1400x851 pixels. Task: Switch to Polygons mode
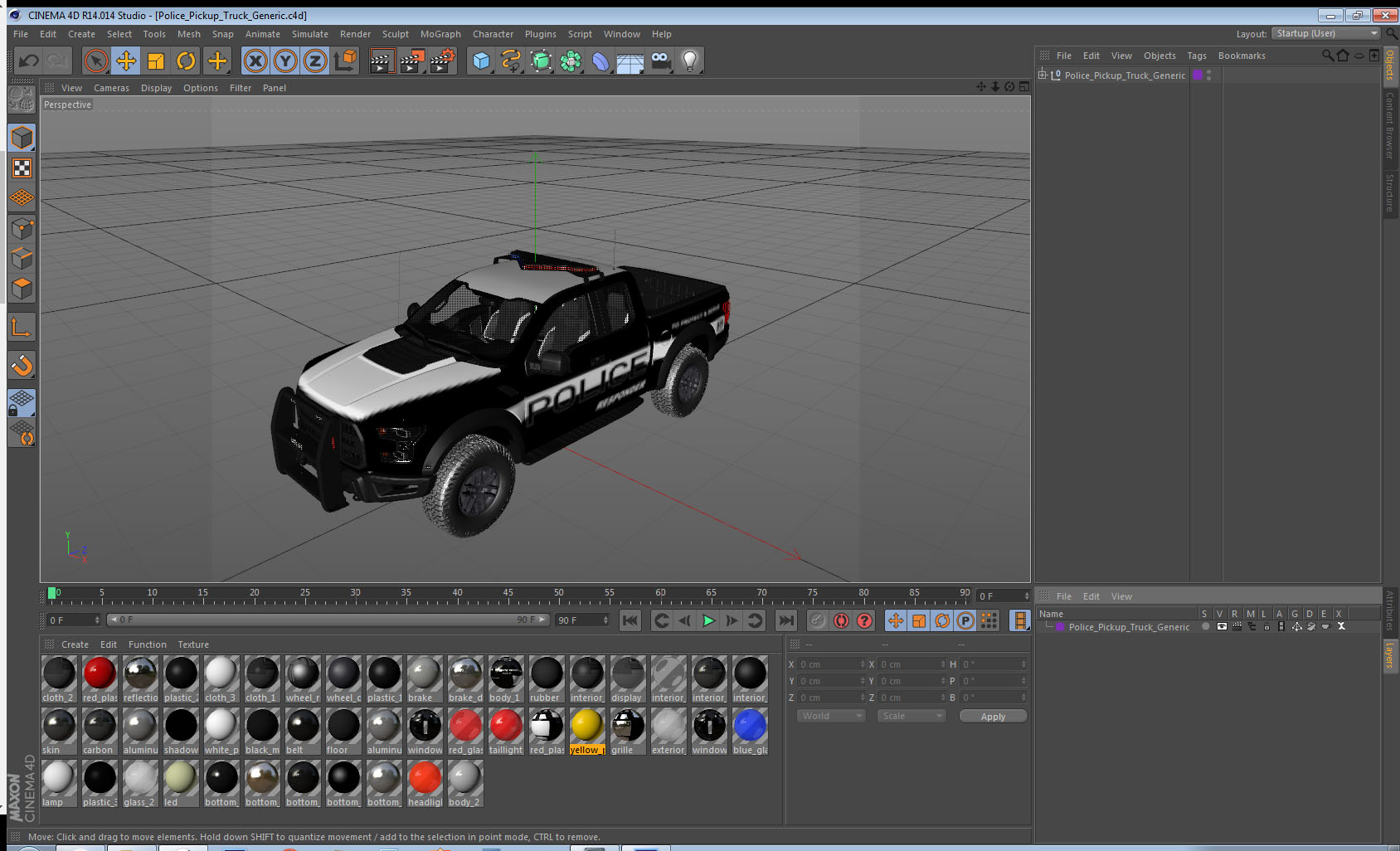tap(22, 289)
